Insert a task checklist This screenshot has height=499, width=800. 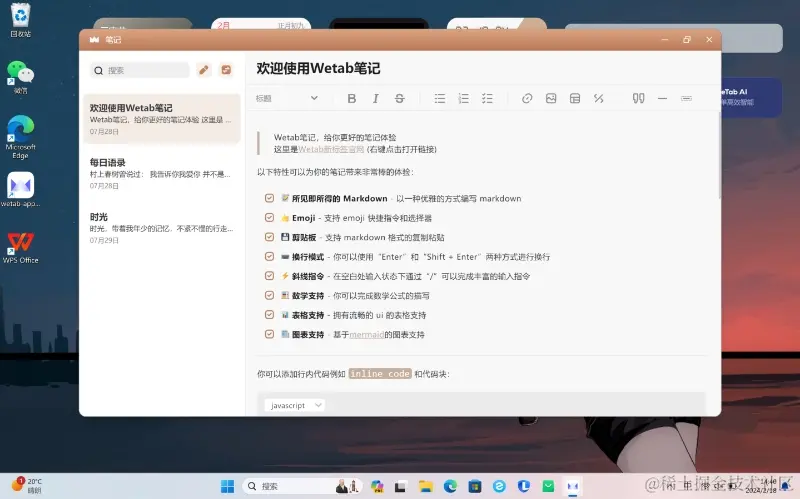pos(487,98)
